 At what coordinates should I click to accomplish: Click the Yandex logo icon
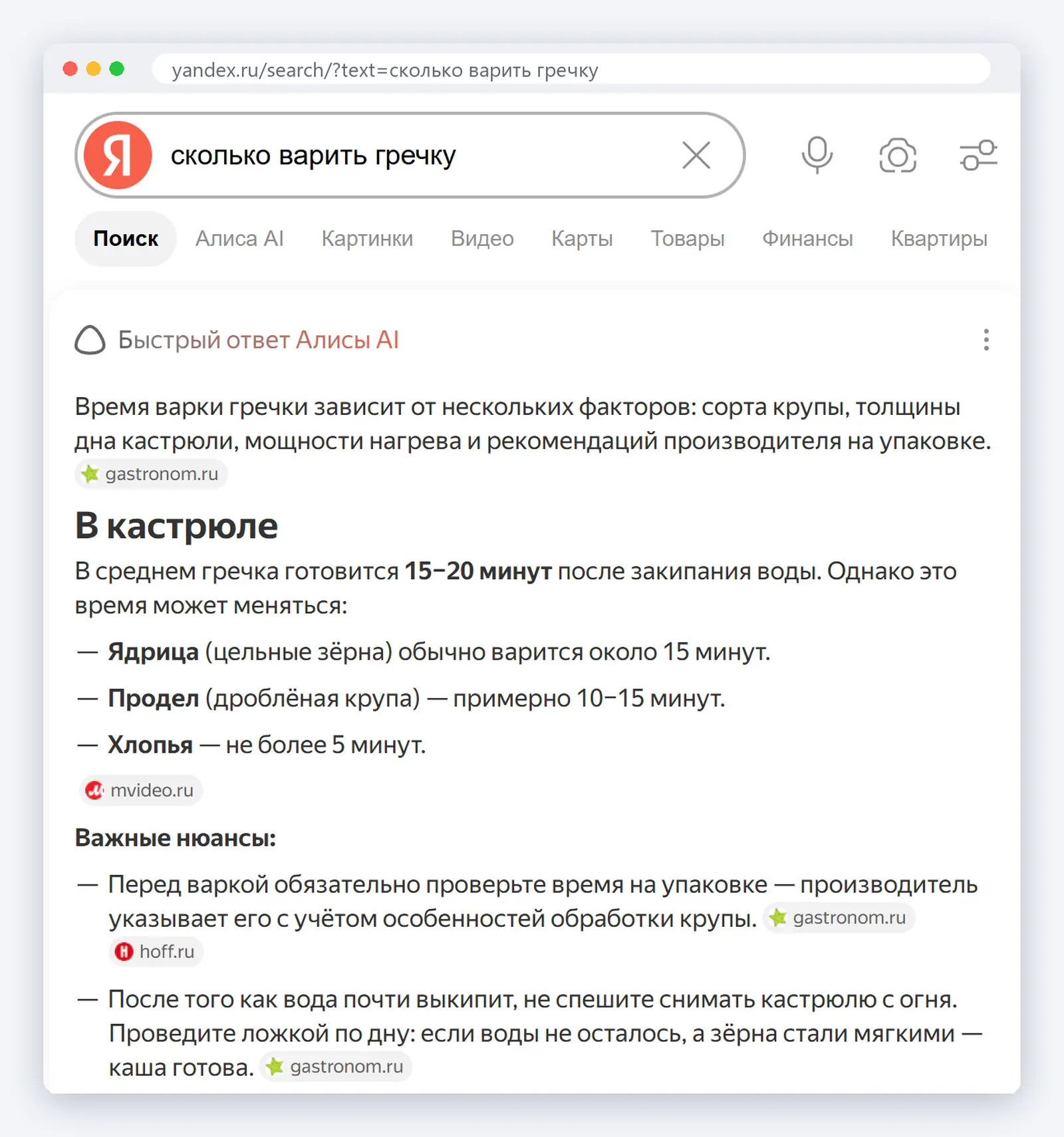point(118,155)
